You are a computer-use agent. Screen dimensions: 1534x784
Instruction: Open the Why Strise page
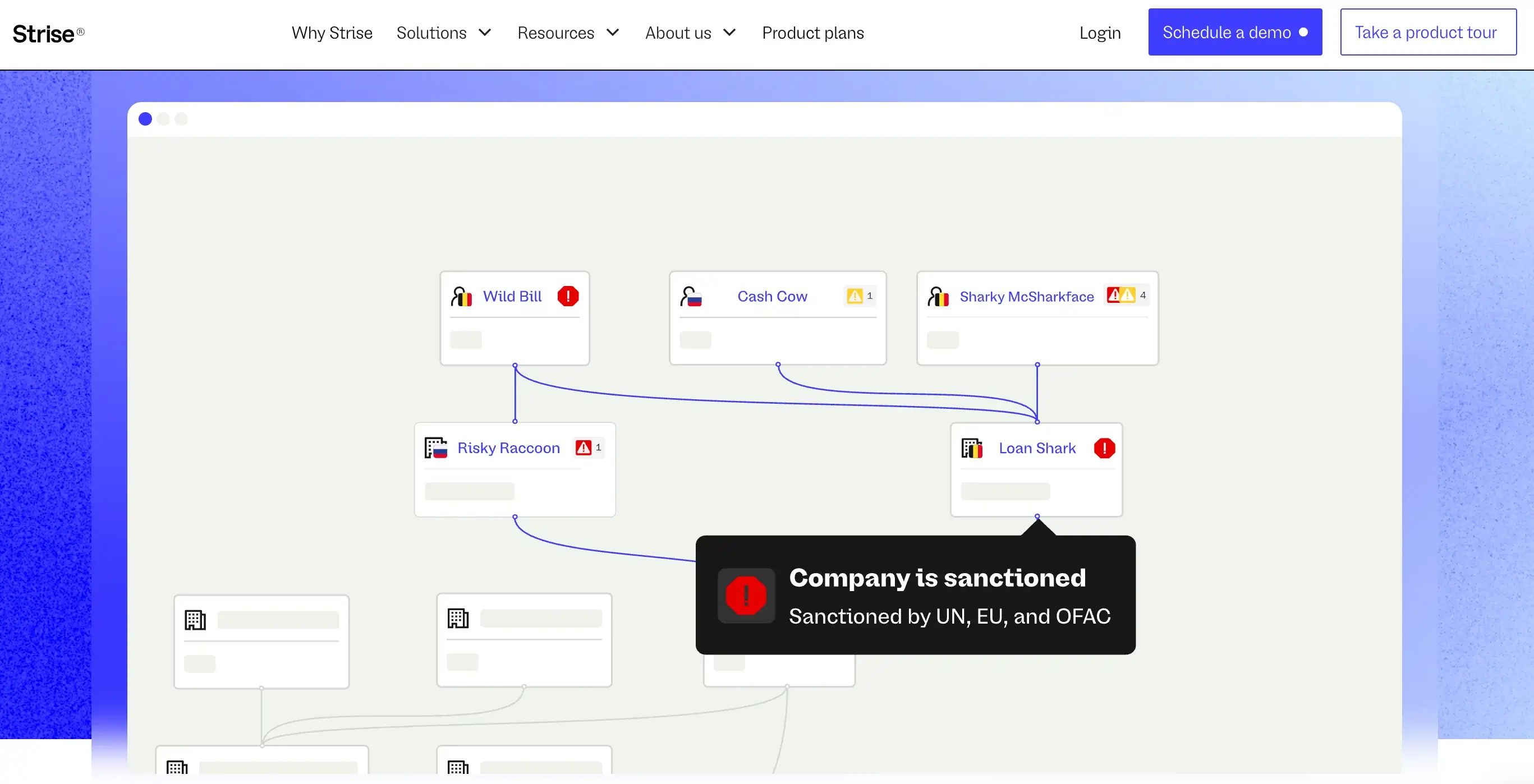332,33
